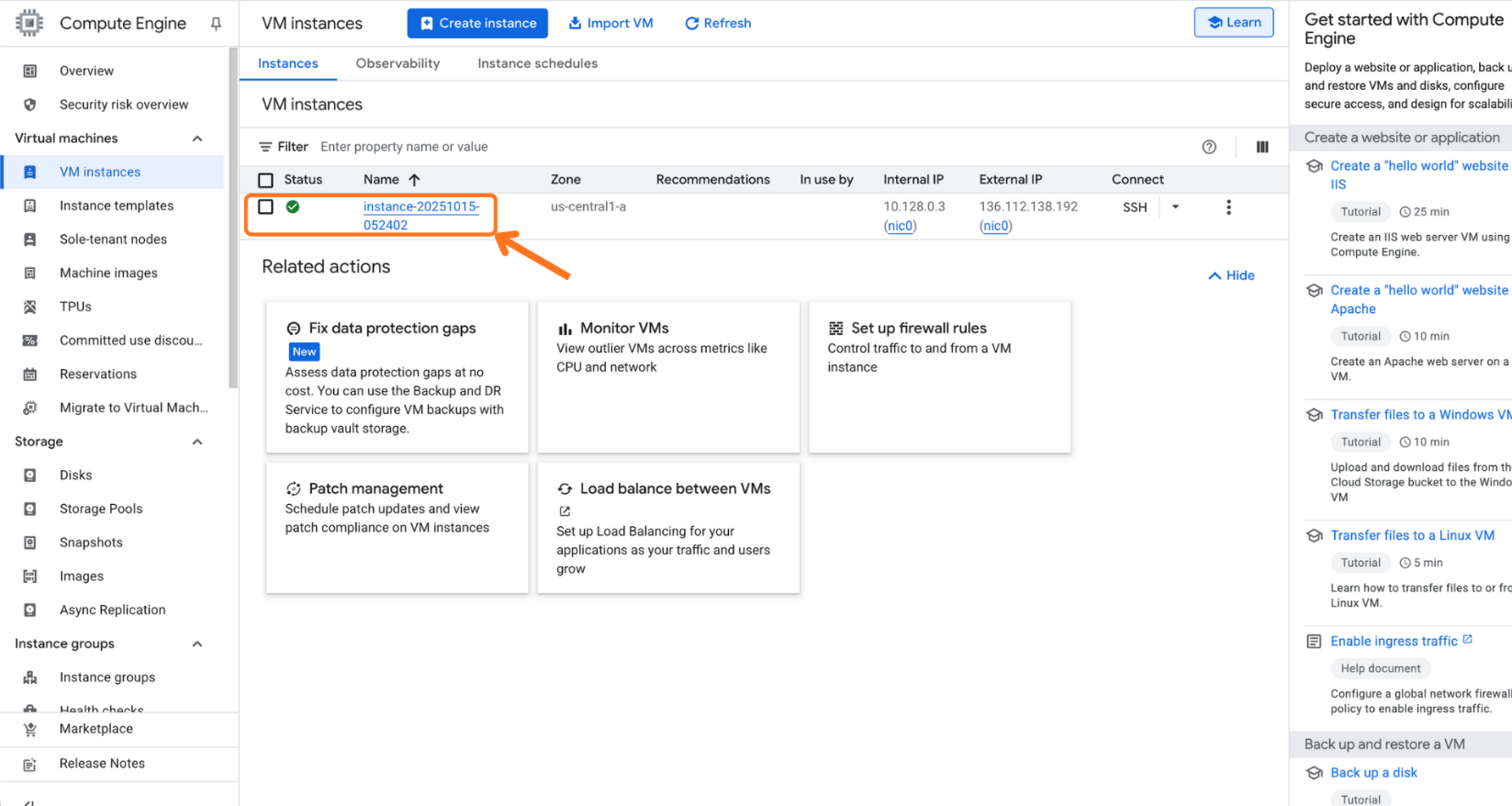Click the External IP nic0 link
1512x806 pixels.
995,226
